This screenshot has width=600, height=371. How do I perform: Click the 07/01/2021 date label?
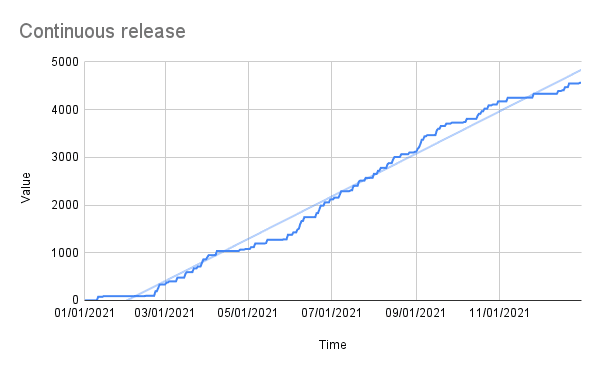coord(331,313)
